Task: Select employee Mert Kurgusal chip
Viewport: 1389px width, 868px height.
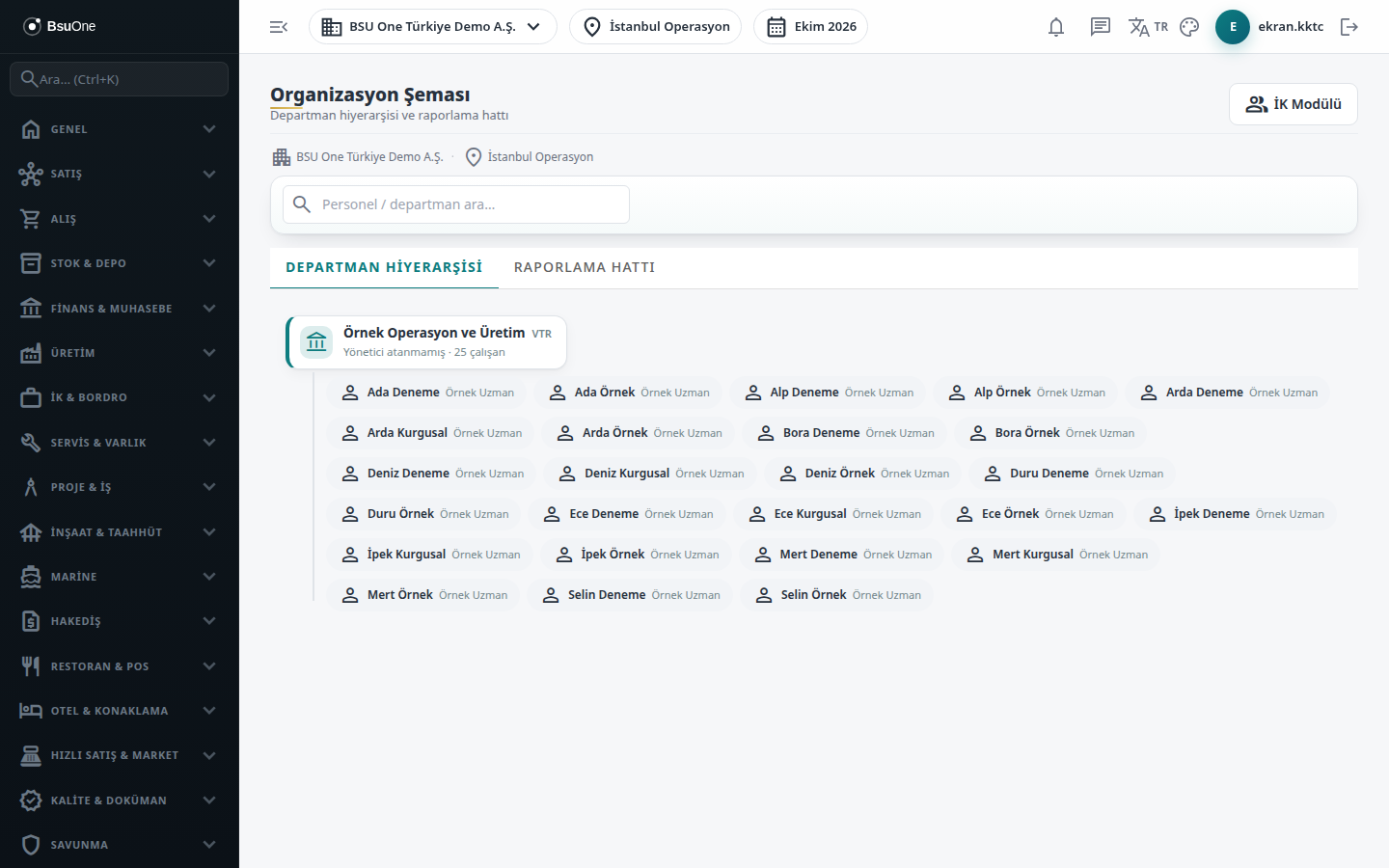Action: click(1055, 555)
